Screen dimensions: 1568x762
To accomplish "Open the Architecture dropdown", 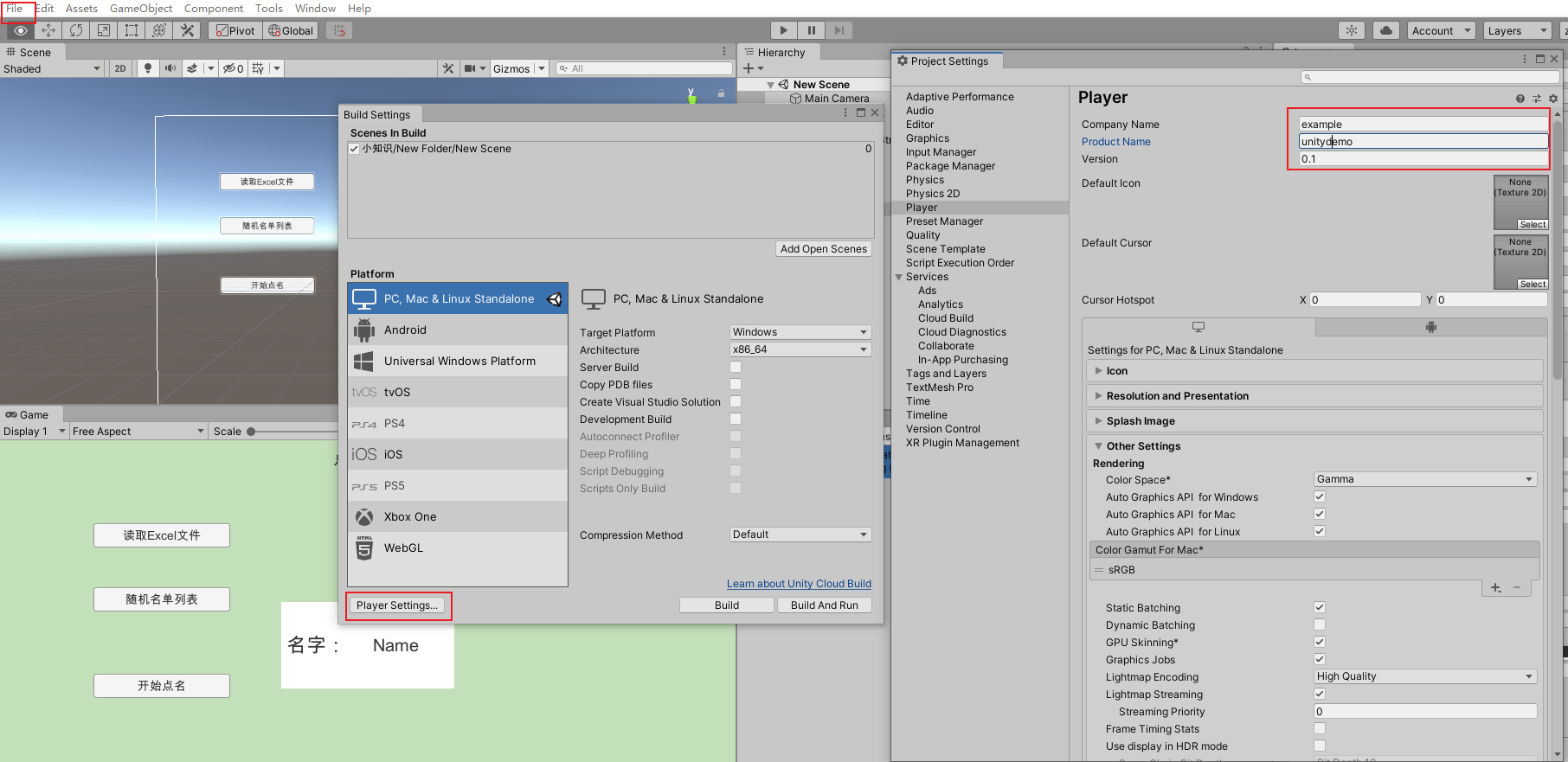I will pos(800,349).
